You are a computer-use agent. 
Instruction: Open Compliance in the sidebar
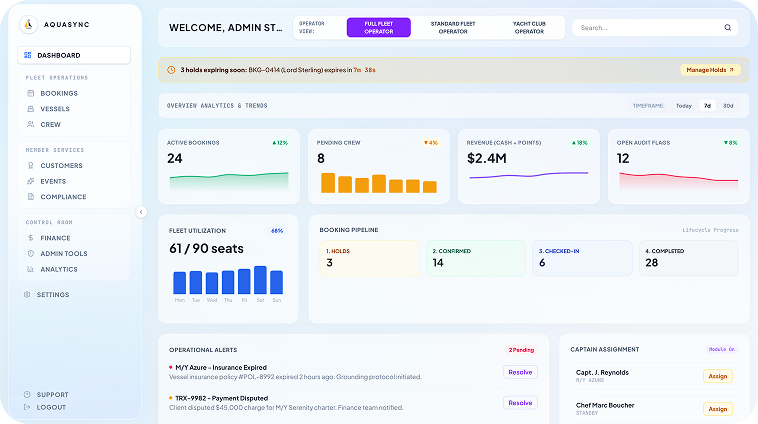74,197
